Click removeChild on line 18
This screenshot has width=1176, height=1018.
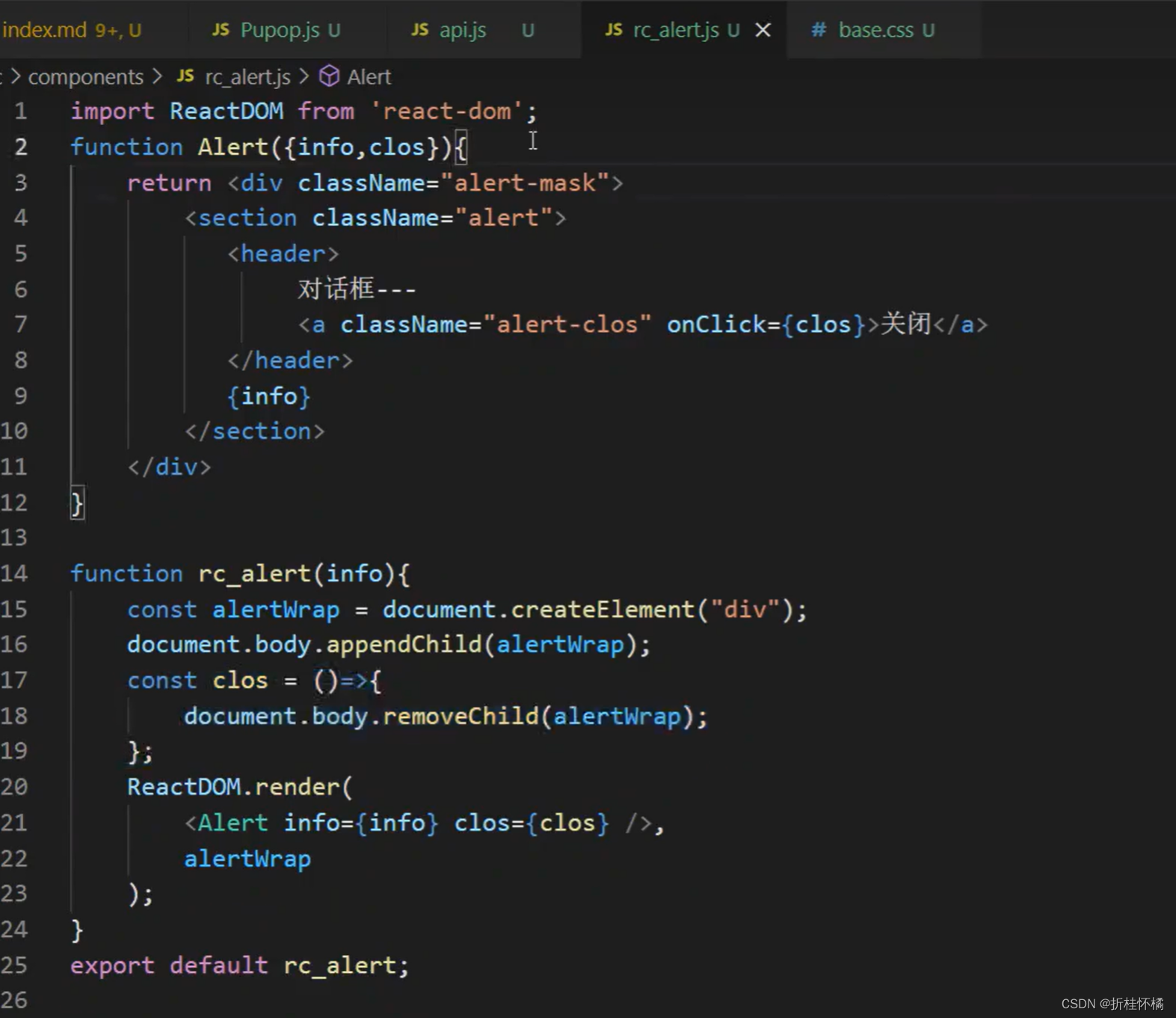tap(461, 717)
